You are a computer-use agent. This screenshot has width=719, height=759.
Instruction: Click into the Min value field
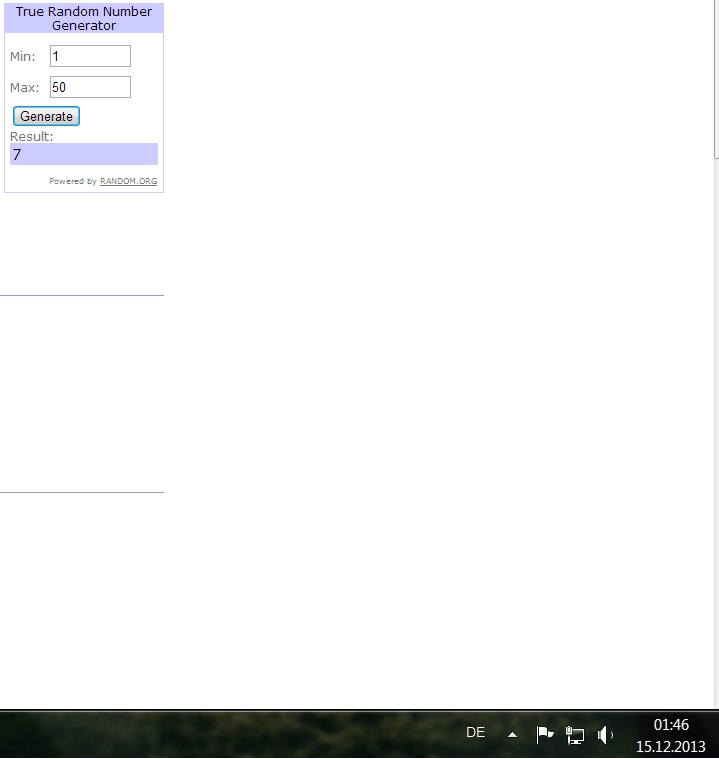pyautogui.click(x=90, y=57)
